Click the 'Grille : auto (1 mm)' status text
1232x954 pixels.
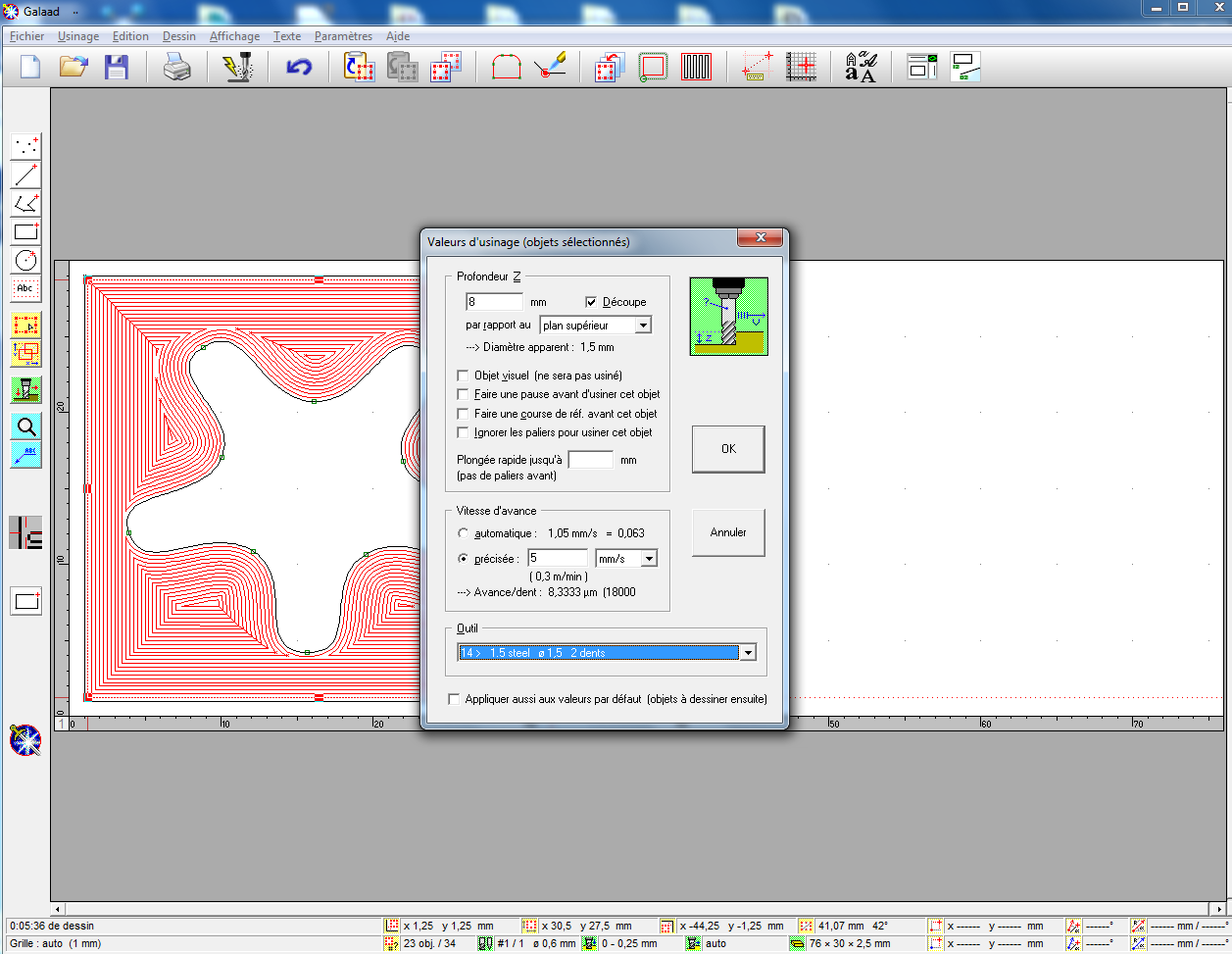pos(55,943)
